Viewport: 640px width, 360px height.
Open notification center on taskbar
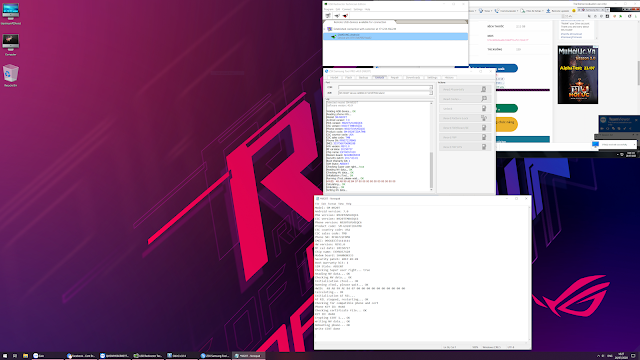pos(633,356)
